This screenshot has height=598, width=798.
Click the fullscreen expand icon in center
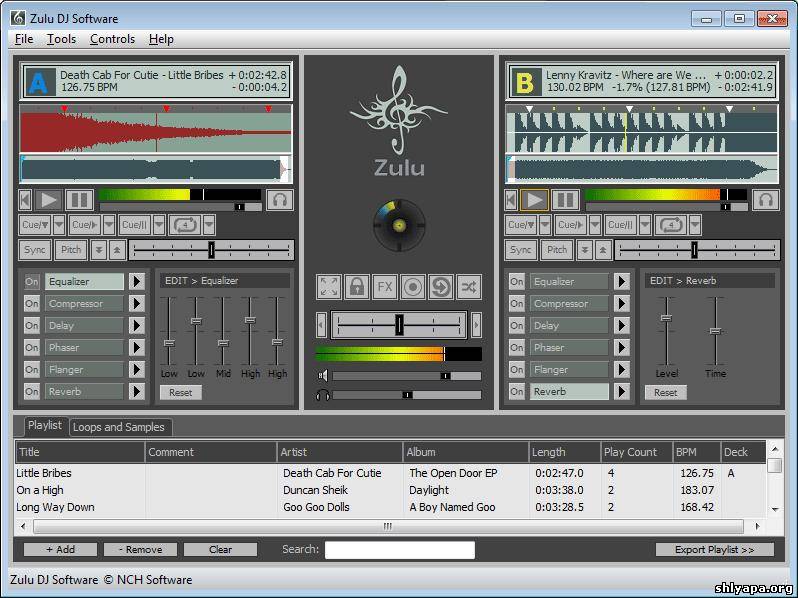[329, 287]
